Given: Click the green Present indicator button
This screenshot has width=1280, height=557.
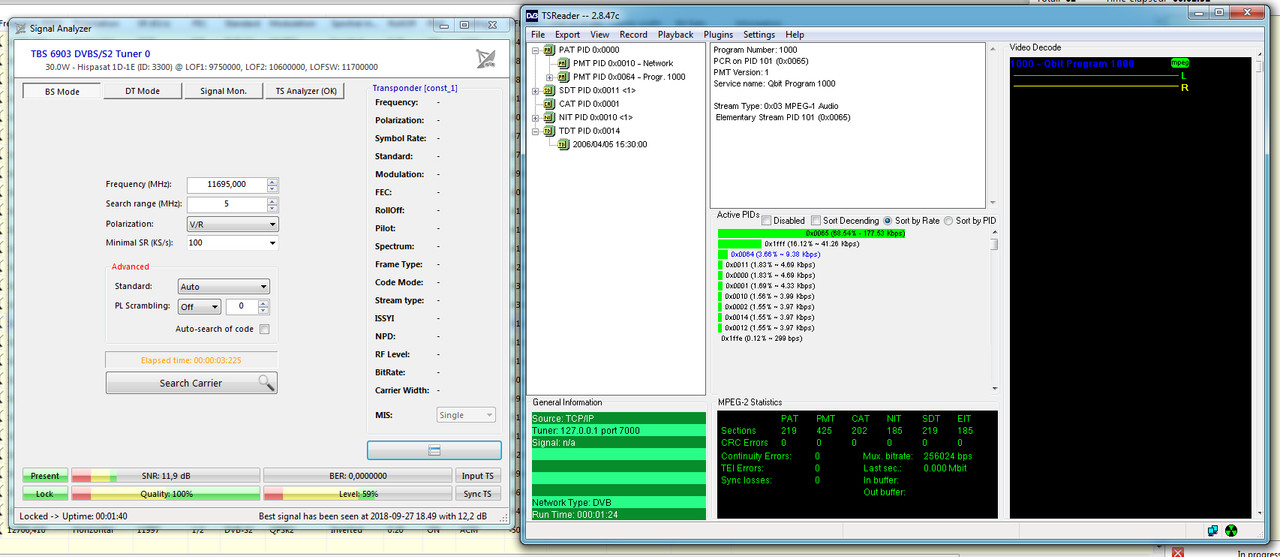Looking at the screenshot, I should 45,476.
